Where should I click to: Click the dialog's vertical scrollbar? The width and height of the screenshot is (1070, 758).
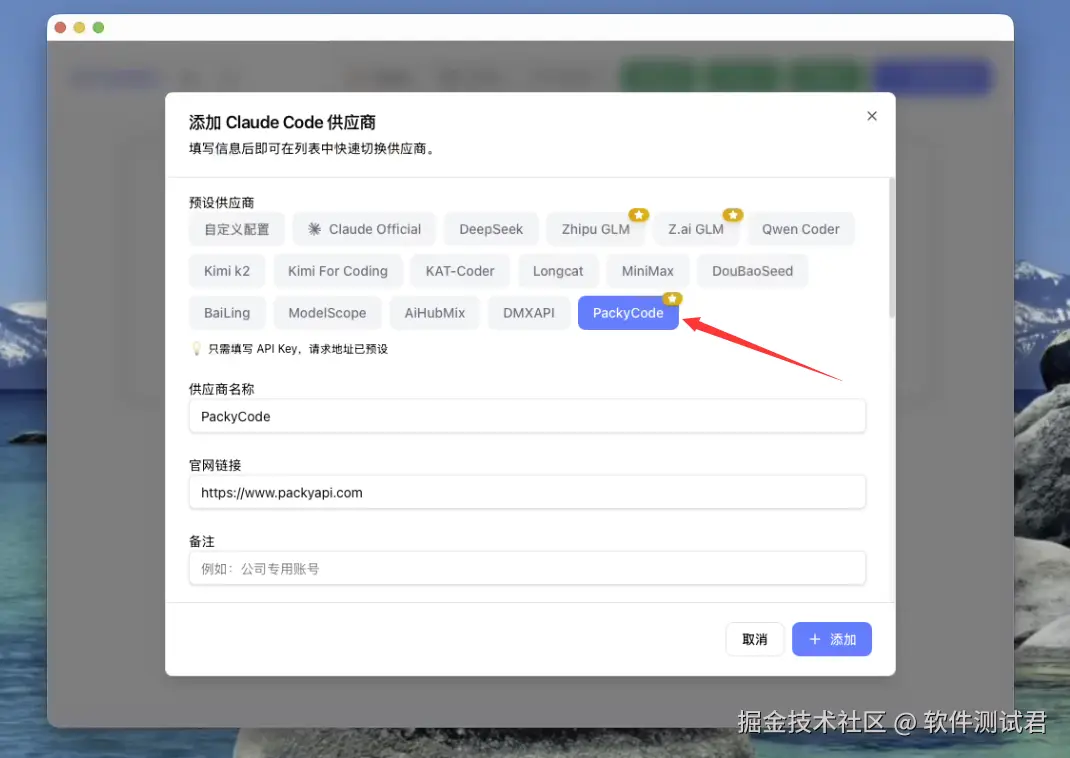click(x=891, y=248)
